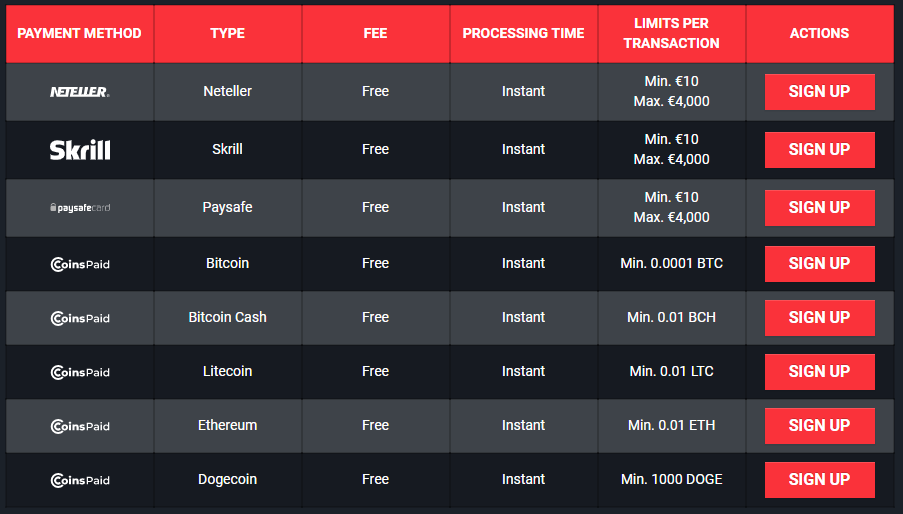The height and width of the screenshot is (514, 903).
Task: Click the Type column header
Action: click(227, 33)
